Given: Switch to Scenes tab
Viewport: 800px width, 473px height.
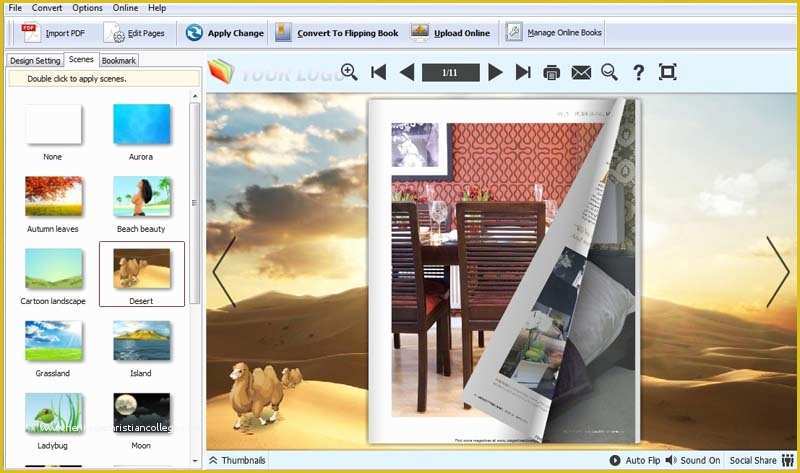Looking at the screenshot, I should click(x=81, y=60).
